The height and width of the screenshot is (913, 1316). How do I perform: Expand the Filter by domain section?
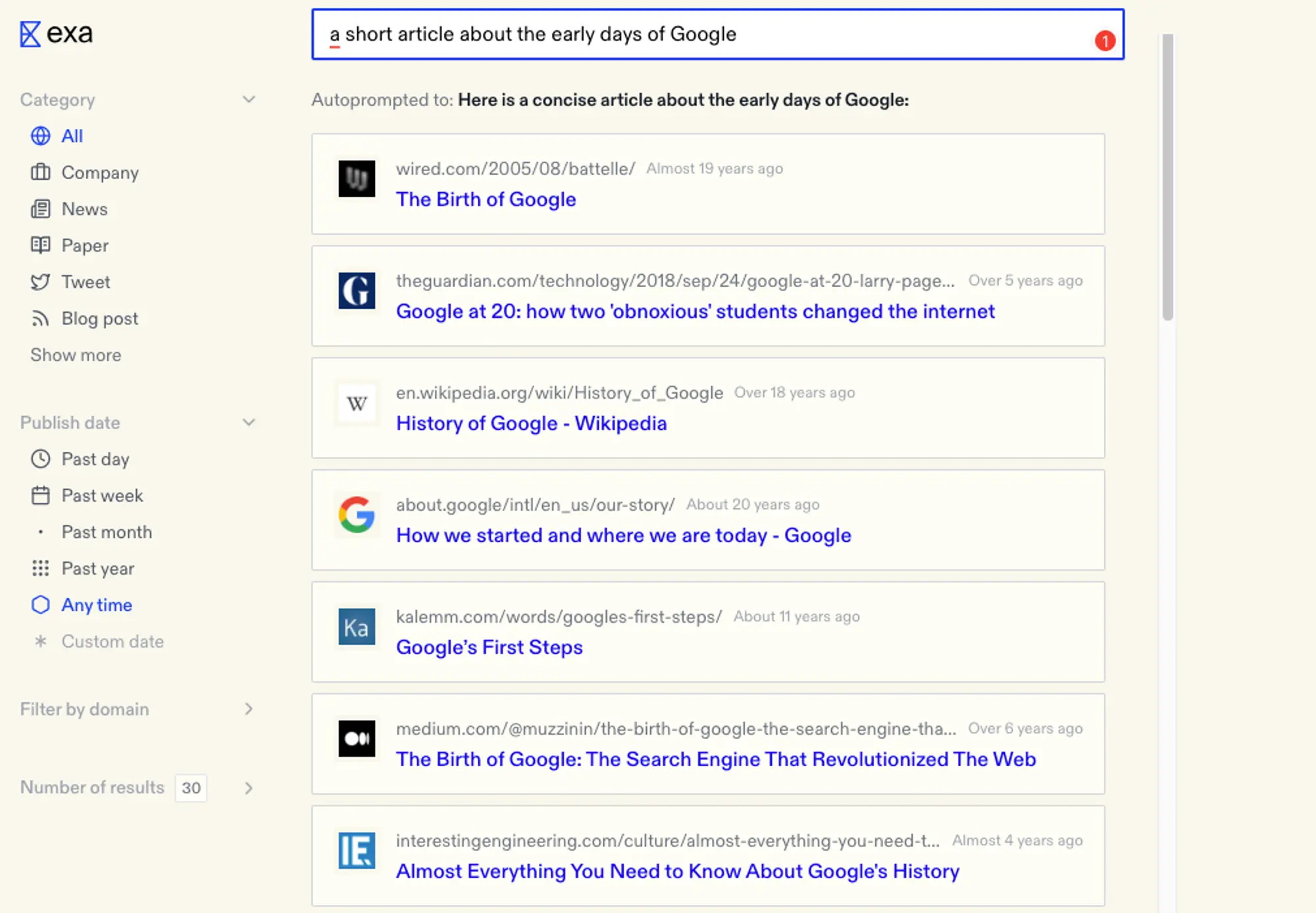249,709
